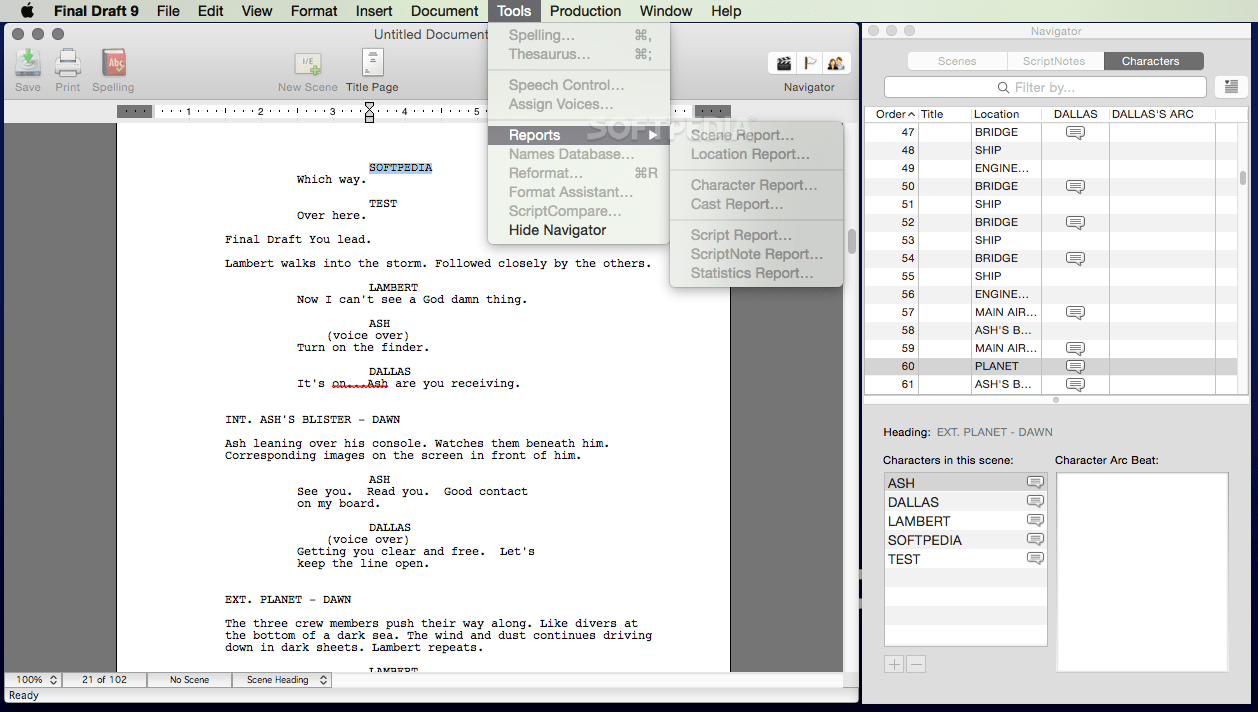Click the DALLAS'S ARC column header

click(1161, 114)
